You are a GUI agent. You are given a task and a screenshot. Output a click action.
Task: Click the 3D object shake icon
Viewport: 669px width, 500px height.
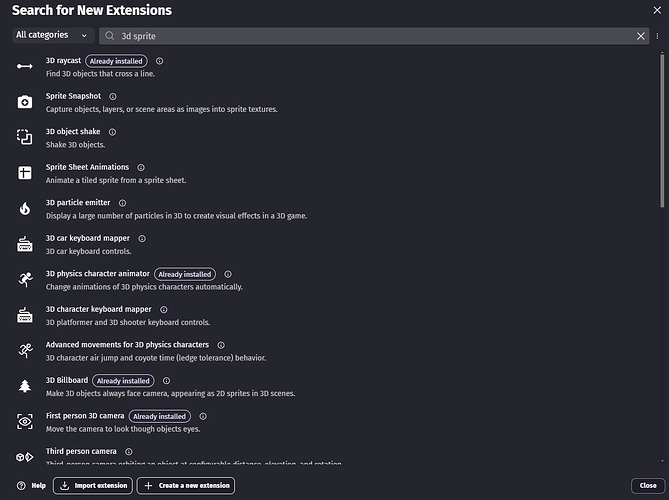click(25, 137)
